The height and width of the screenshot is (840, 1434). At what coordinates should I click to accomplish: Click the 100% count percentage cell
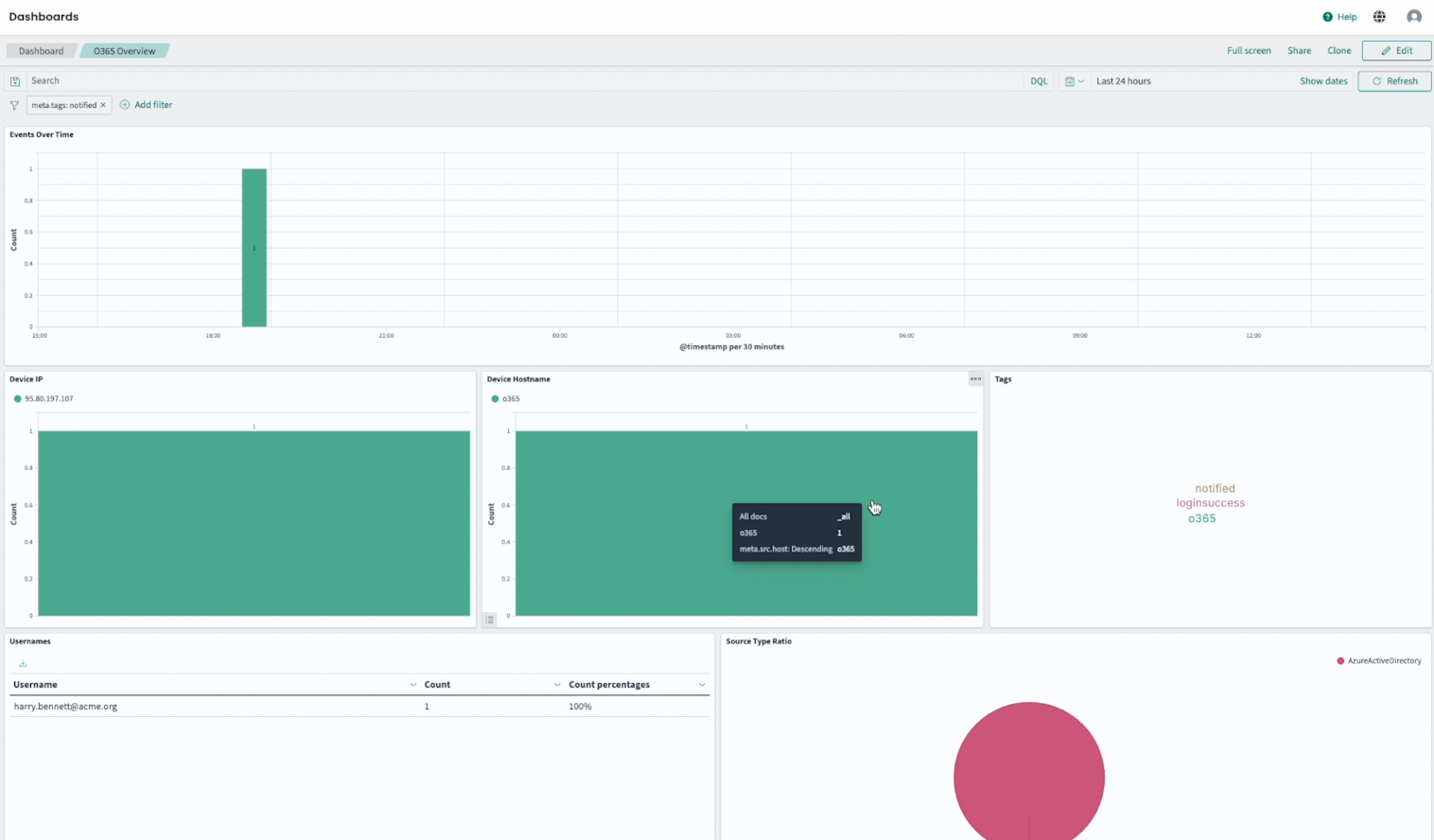coord(580,707)
